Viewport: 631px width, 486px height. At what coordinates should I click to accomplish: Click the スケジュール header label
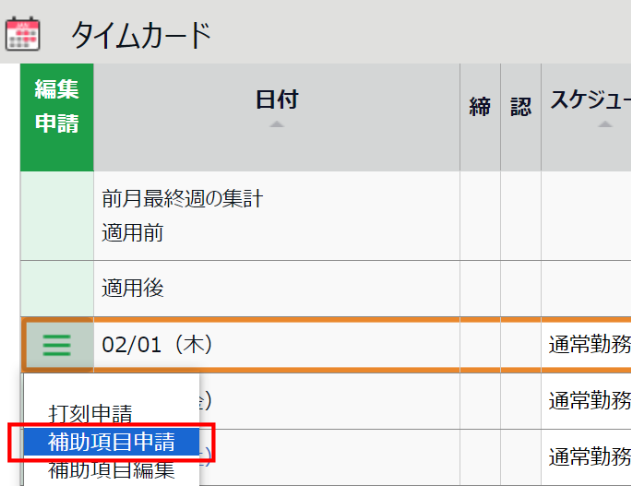590,99
